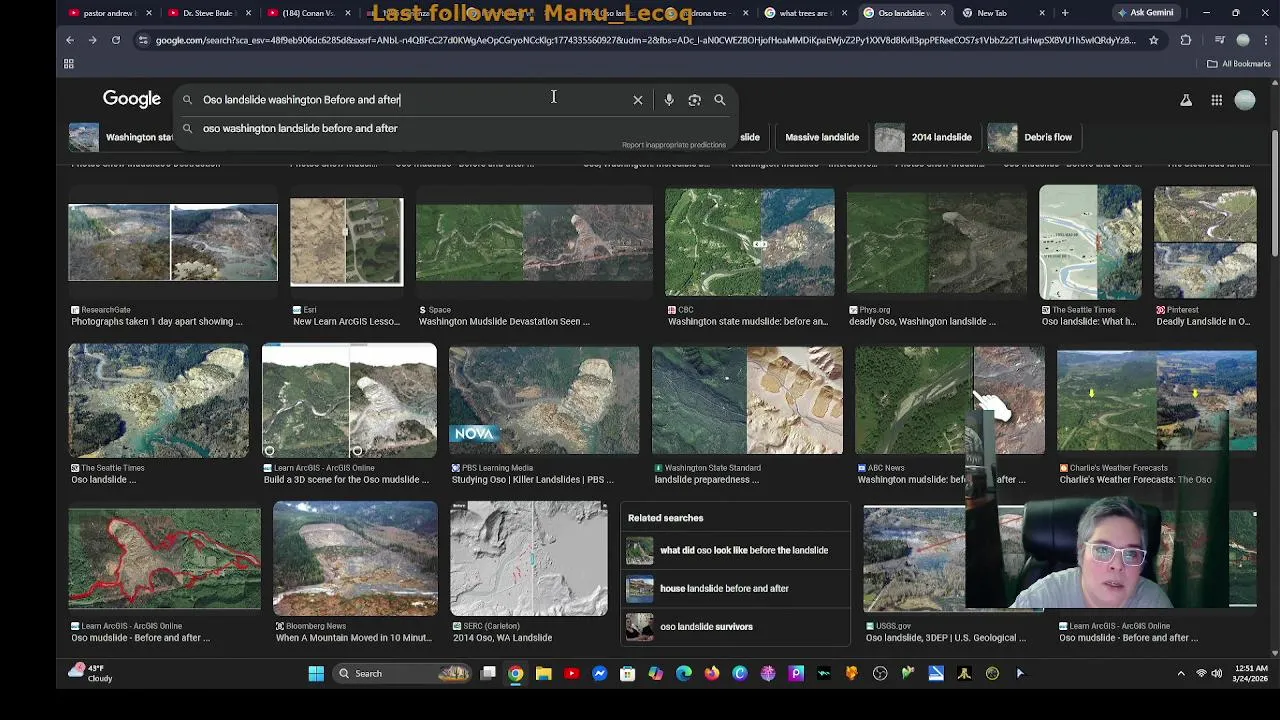Open SERC 2014 Oso, WA Landslide image

tap(528, 558)
